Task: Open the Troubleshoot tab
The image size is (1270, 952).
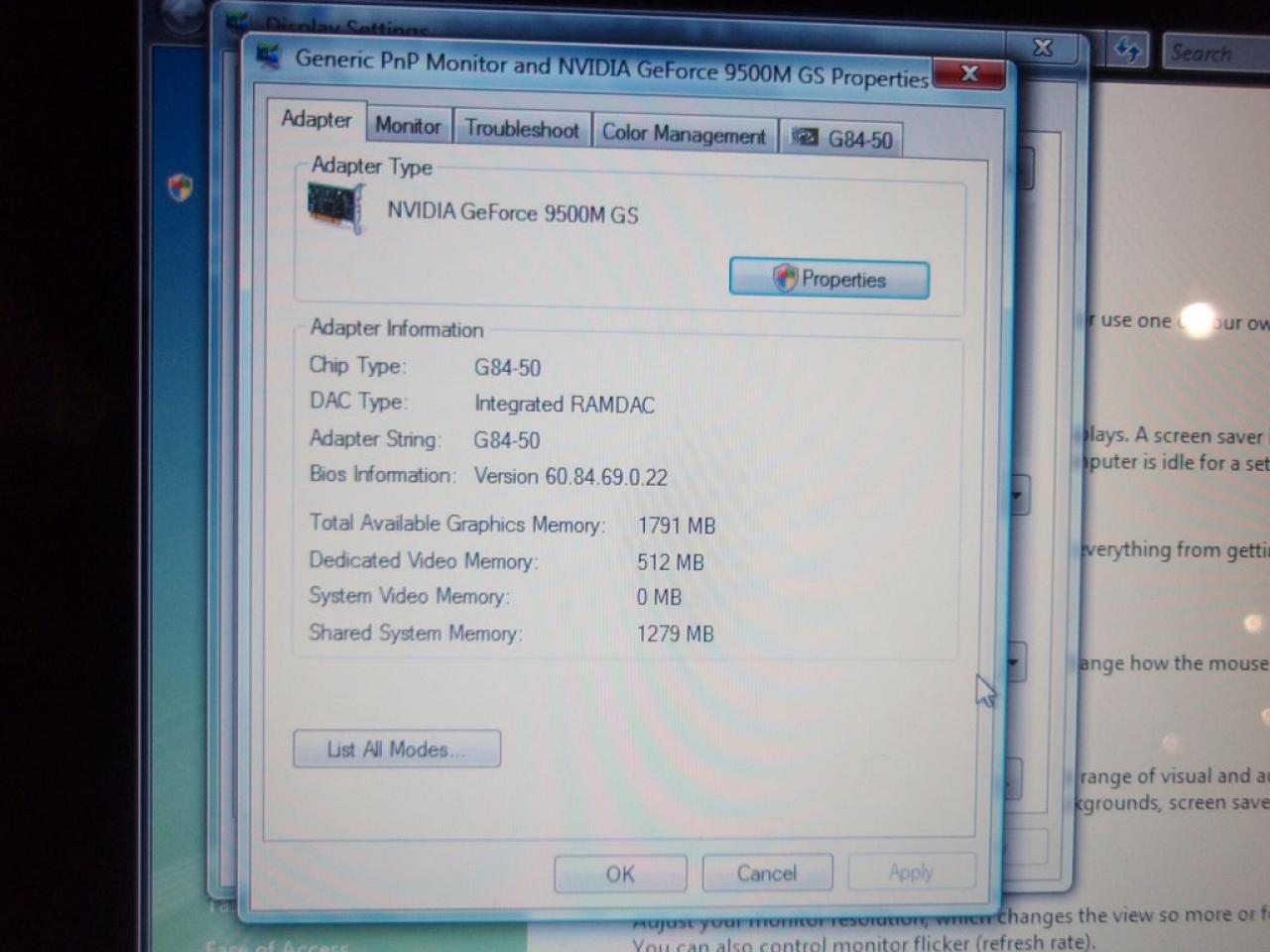Action: click(x=522, y=129)
